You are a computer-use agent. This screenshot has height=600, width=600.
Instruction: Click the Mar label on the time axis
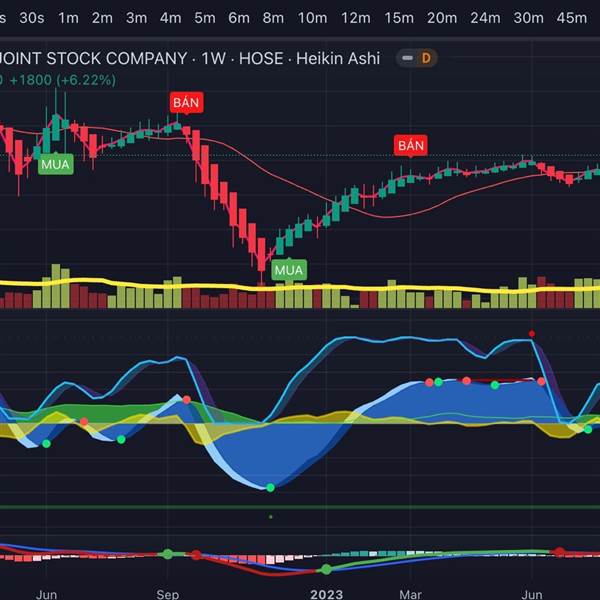click(411, 594)
